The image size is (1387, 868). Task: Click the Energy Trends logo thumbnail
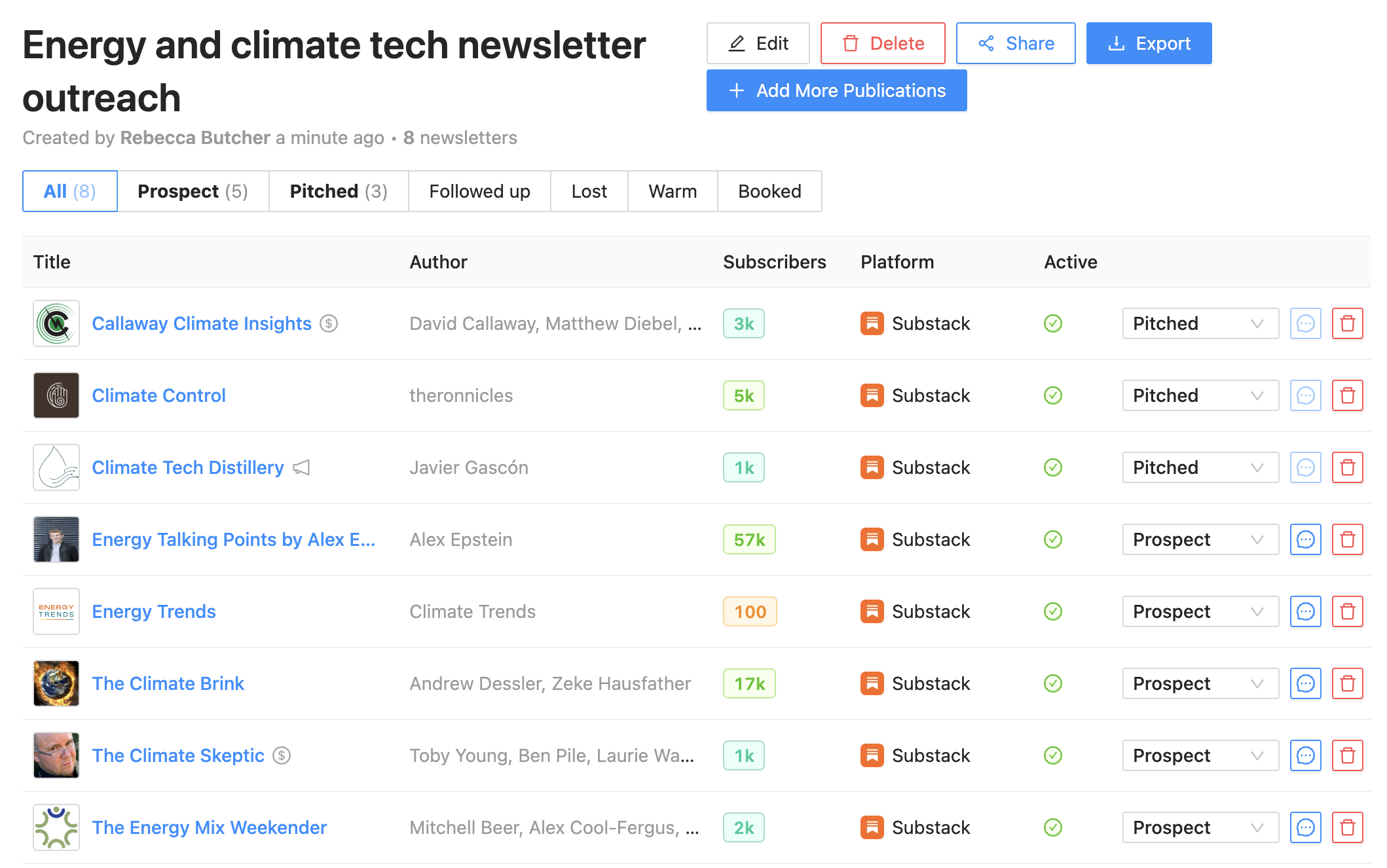56,611
